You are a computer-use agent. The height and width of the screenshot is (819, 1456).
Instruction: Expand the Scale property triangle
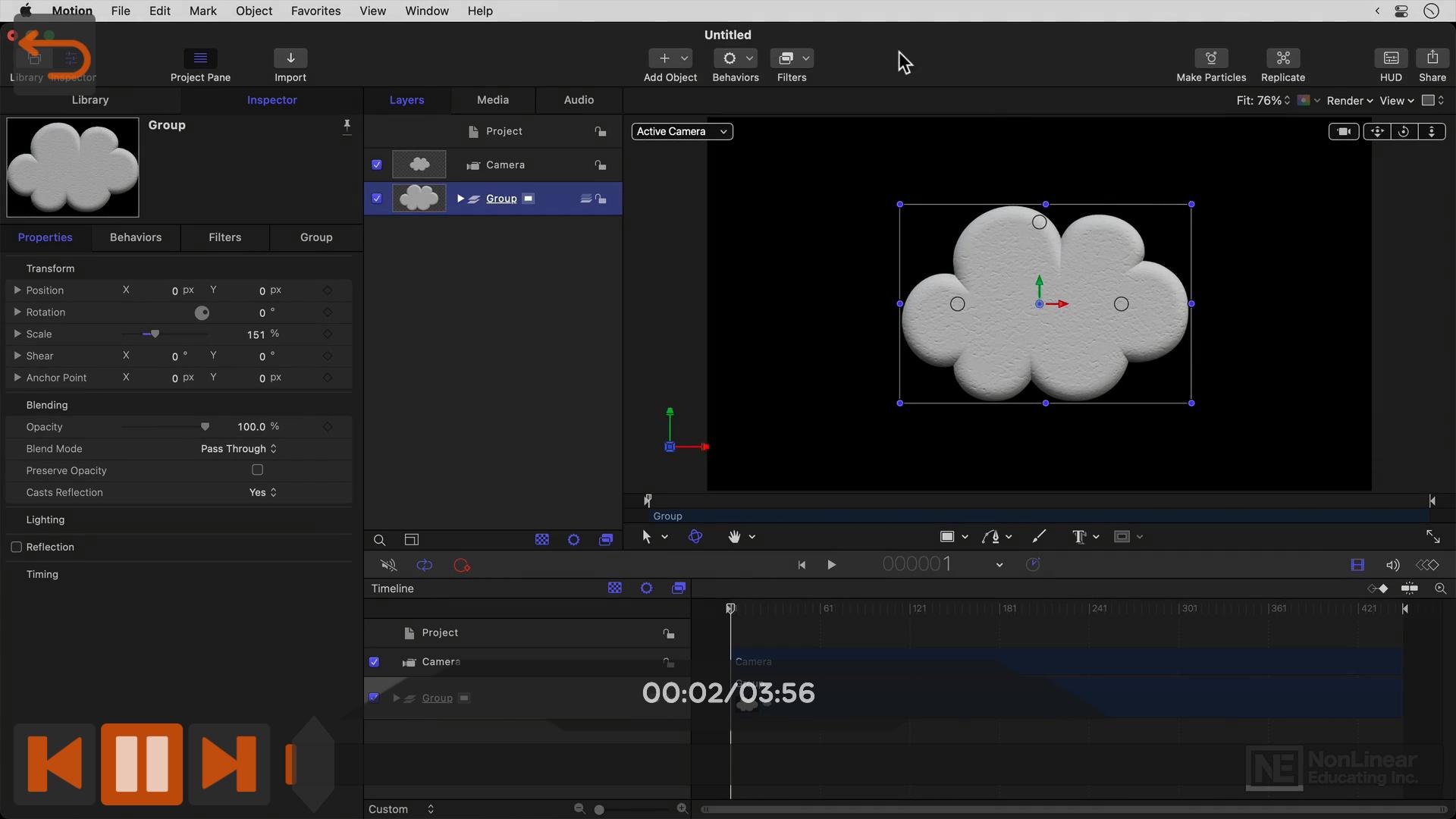[x=17, y=334]
